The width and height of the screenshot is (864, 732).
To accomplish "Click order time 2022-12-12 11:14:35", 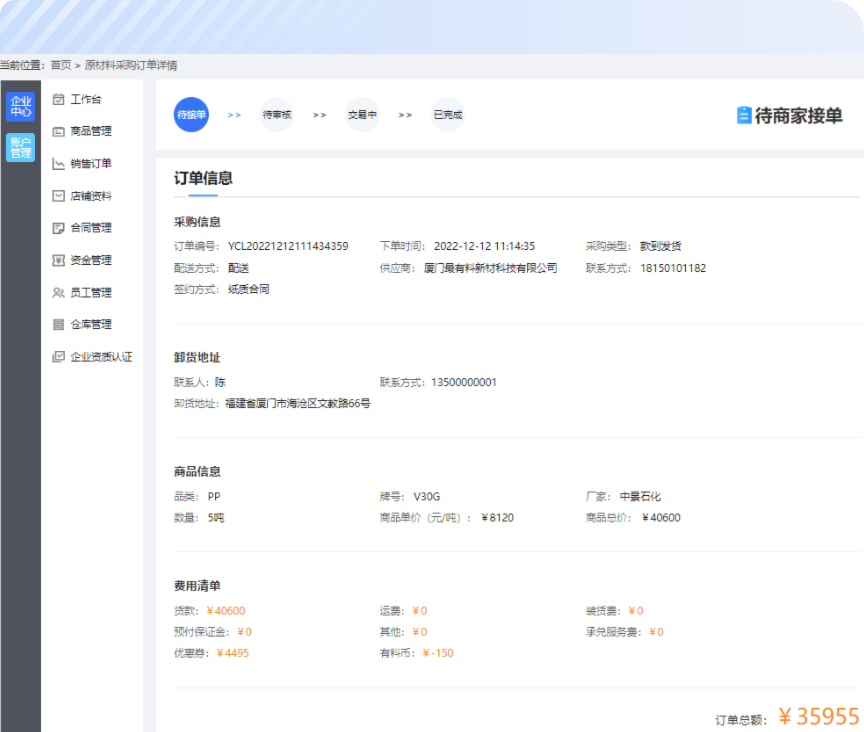I will click(484, 246).
